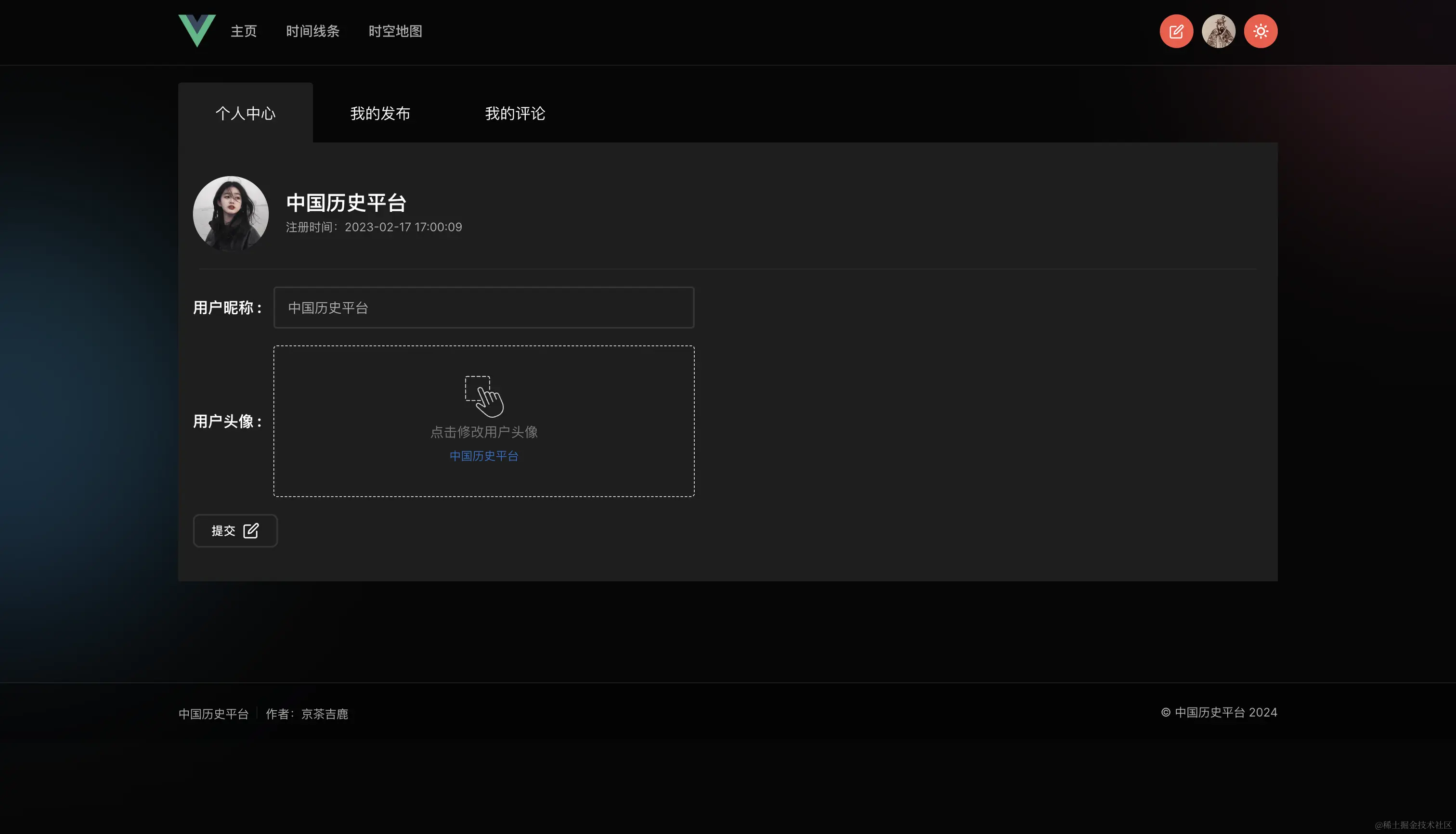Go to 主页 in navigation
This screenshot has width=1456, height=834.
pos(244,31)
